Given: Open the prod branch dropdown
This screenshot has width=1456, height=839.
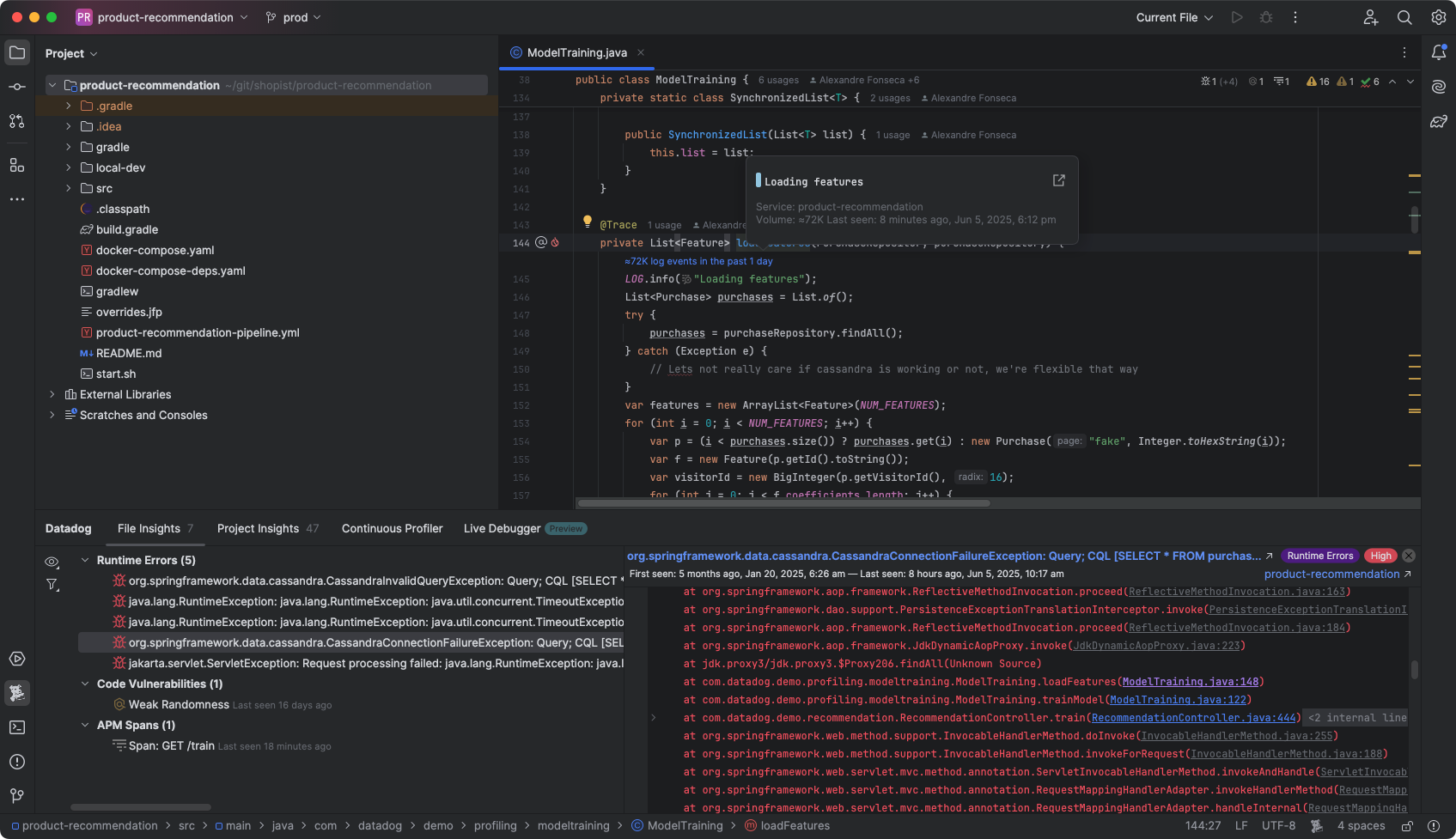Looking at the screenshot, I should point(294,17).
